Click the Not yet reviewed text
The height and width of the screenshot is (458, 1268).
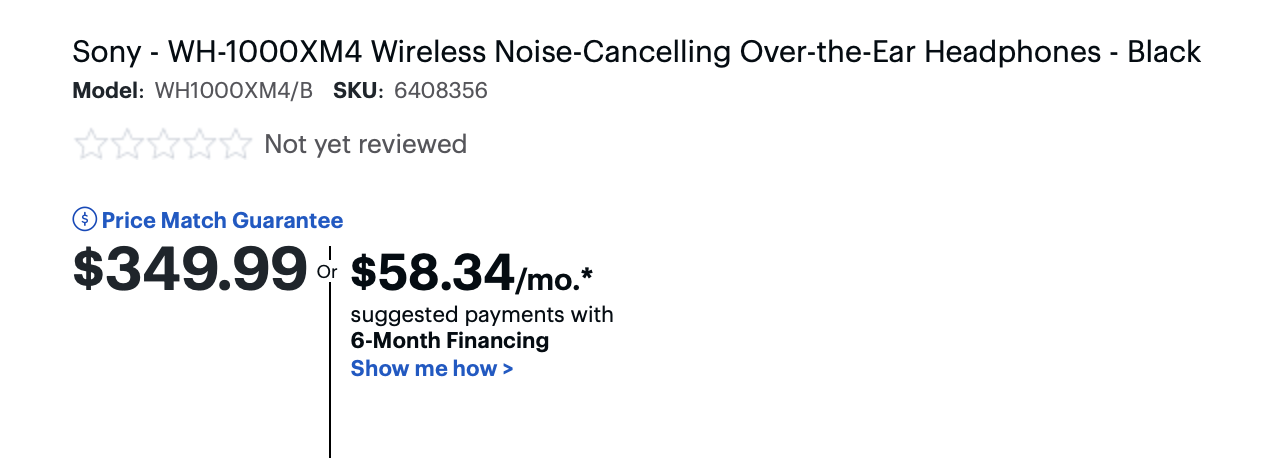[x=365, y=144]
